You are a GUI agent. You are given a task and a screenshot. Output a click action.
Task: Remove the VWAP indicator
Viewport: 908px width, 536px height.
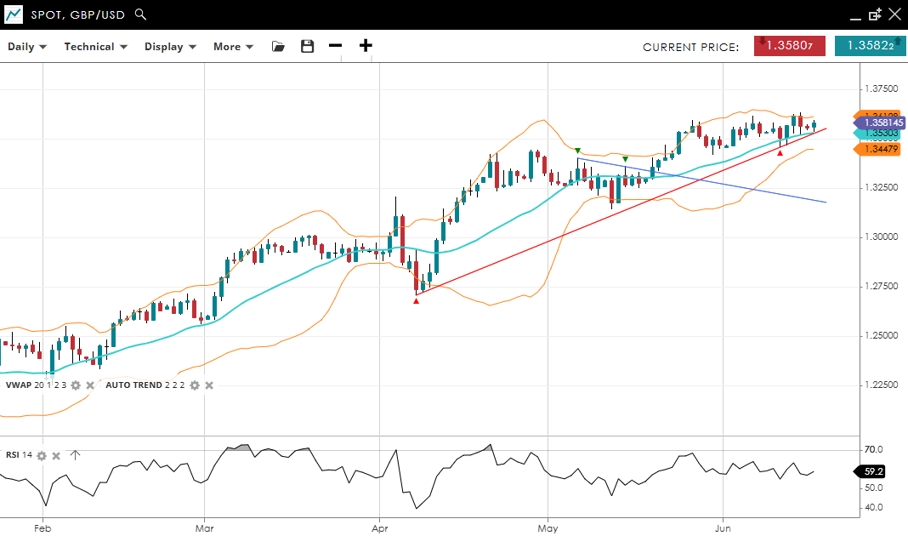(90, 385)
